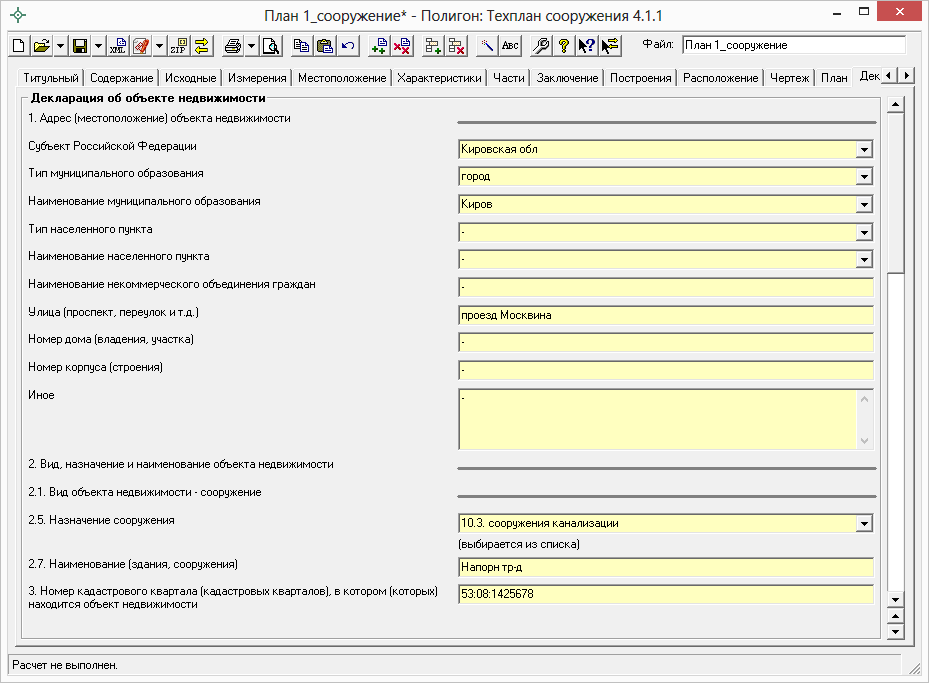Switch to the Содержание tab
Screen dimensions: 929x683
(121, 78)
